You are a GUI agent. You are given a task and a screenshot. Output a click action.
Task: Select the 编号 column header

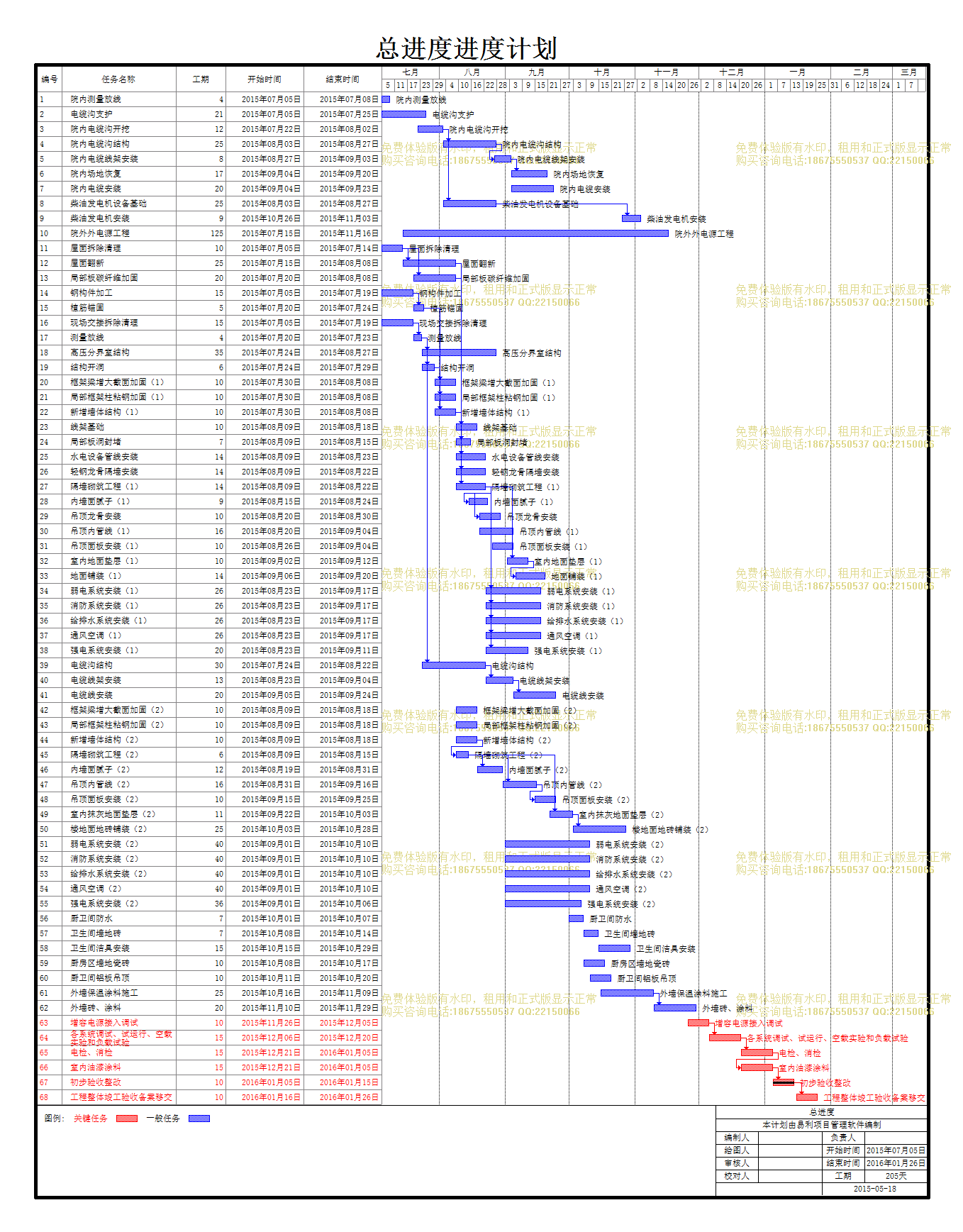click(50, 79)
